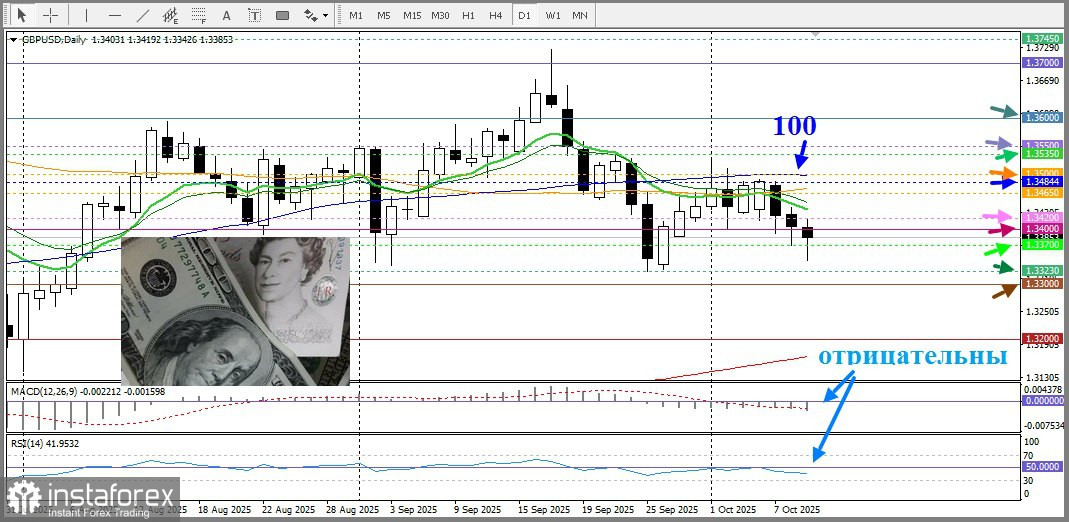Screen dimensions: 1069x522
Task: Click 3 Sep 2025 on time axis
Action: 412,510
